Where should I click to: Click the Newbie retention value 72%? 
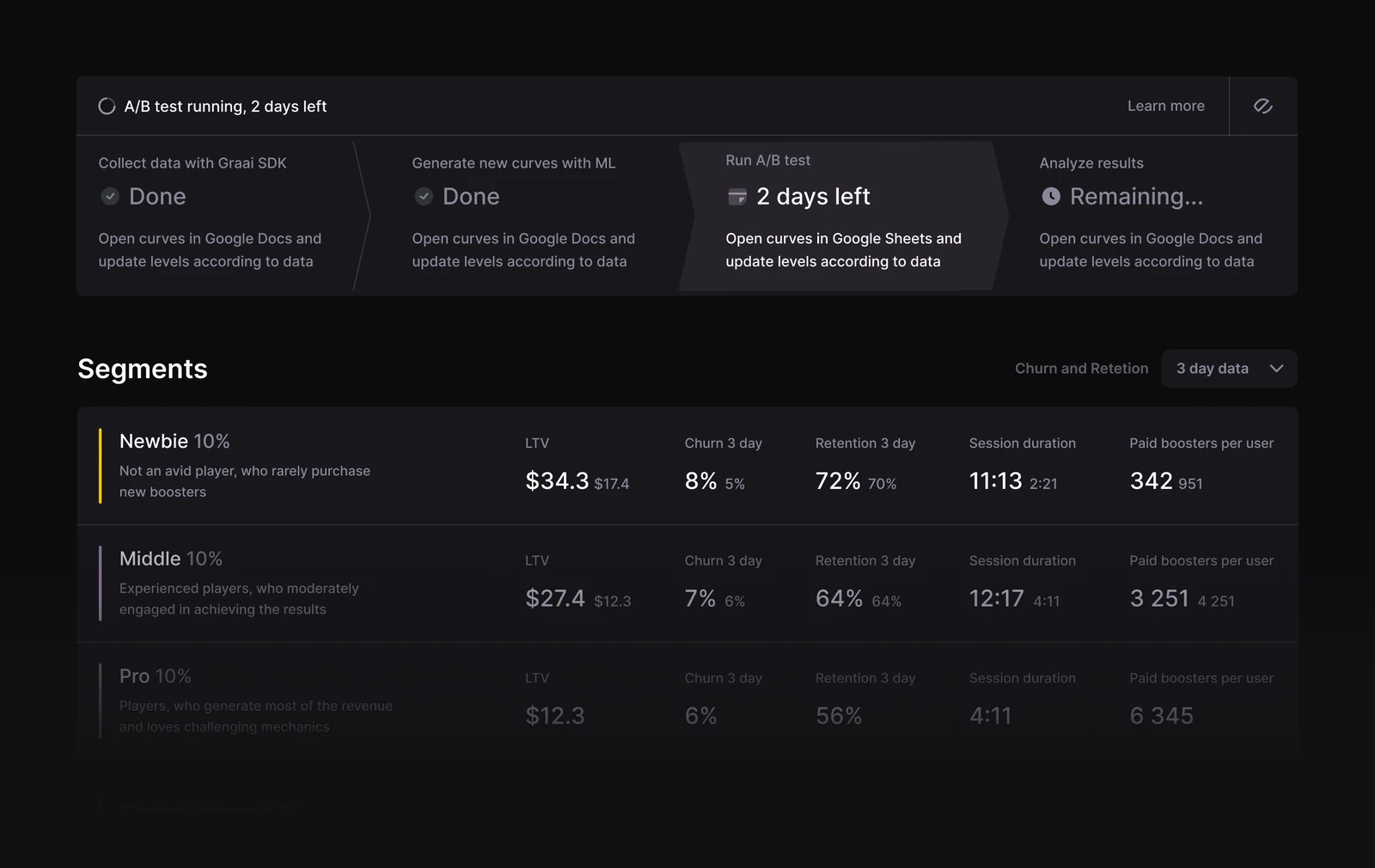click(838, 481)
